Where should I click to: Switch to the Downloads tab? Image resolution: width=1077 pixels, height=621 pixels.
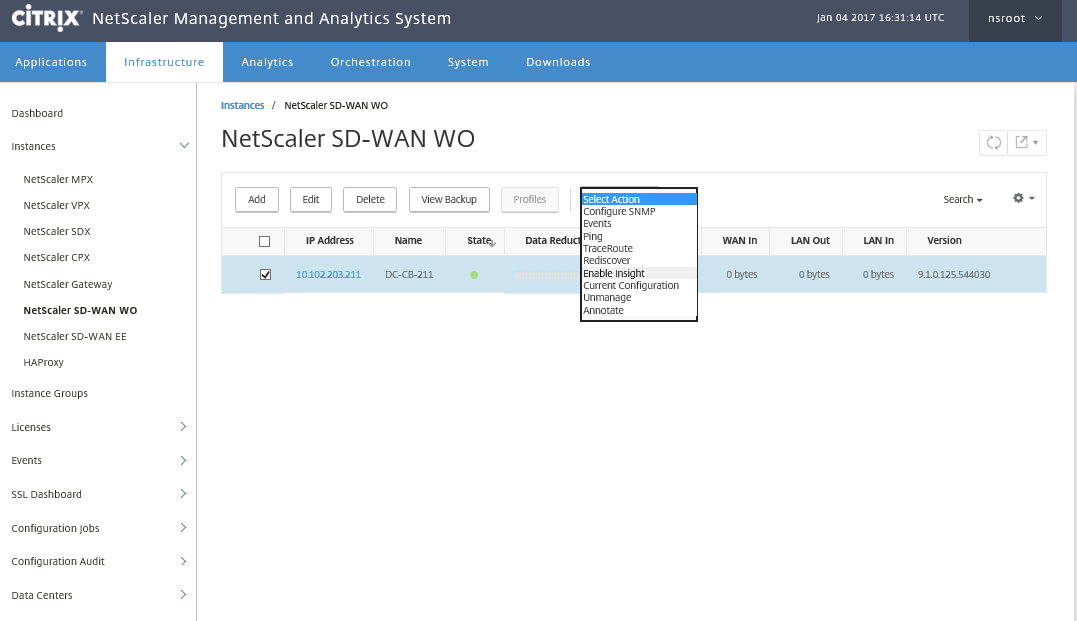(x=558, y=62)
